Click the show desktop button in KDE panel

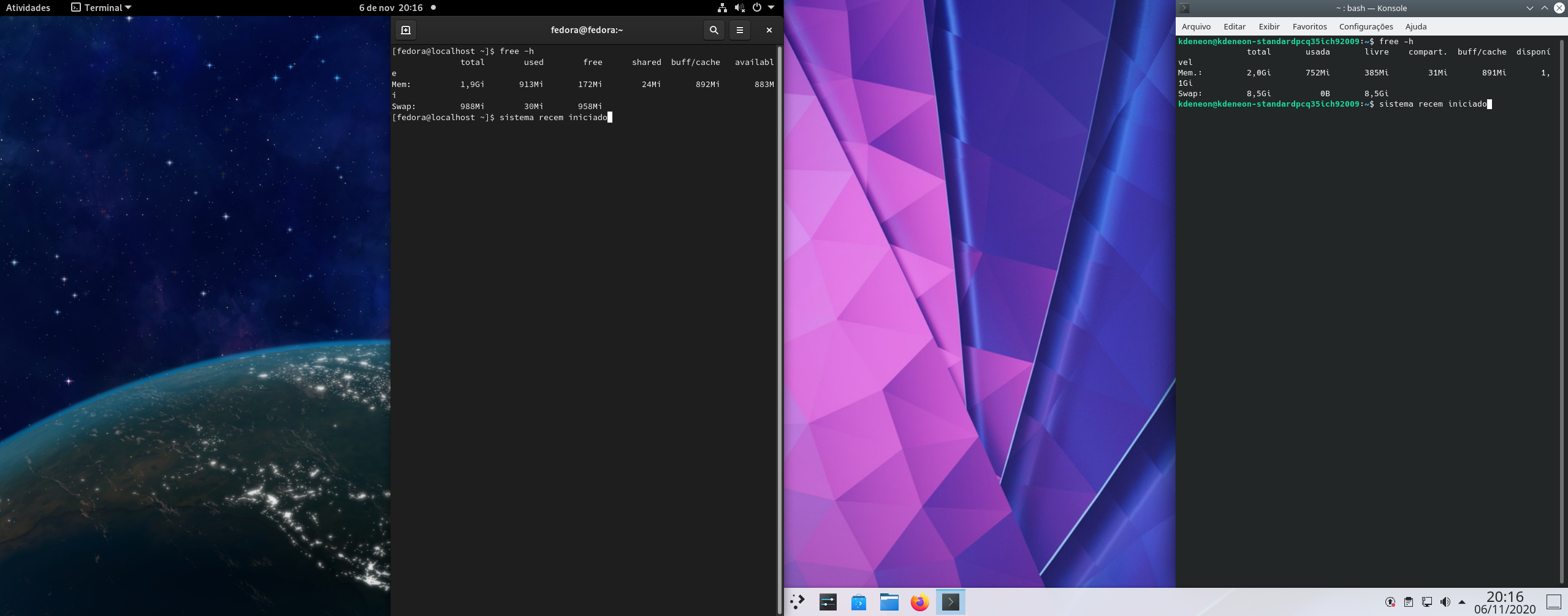tap(1554, 602)
